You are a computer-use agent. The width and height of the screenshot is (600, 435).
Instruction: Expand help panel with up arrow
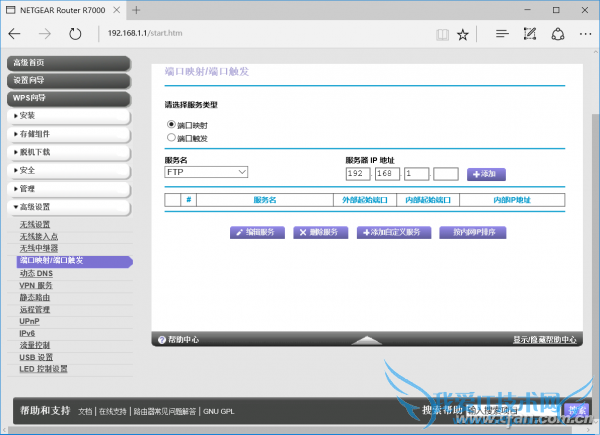(x=367, y=340)
